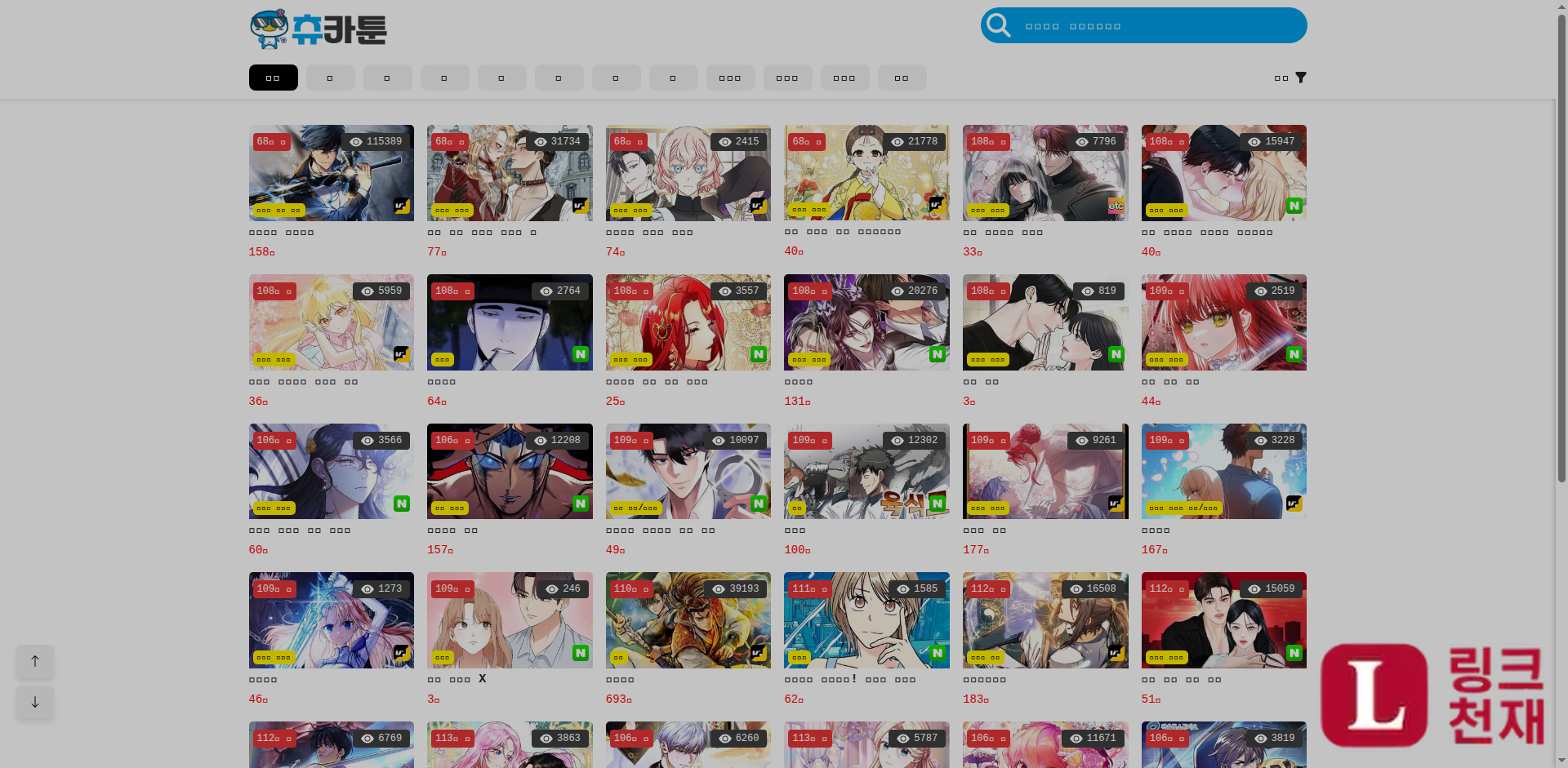
Task: Click the Naver N badge on the 3566-view card
Action: pyautogui.click(x=402, y=504)
